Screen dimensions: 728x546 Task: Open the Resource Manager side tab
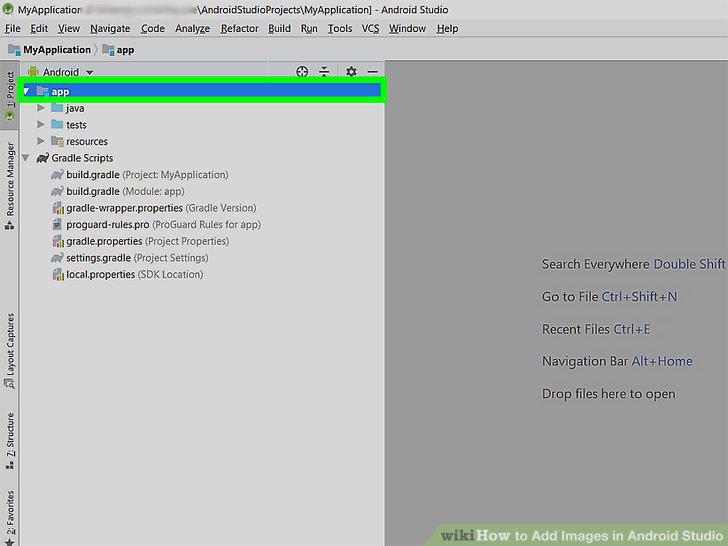[x=9, y=186]
